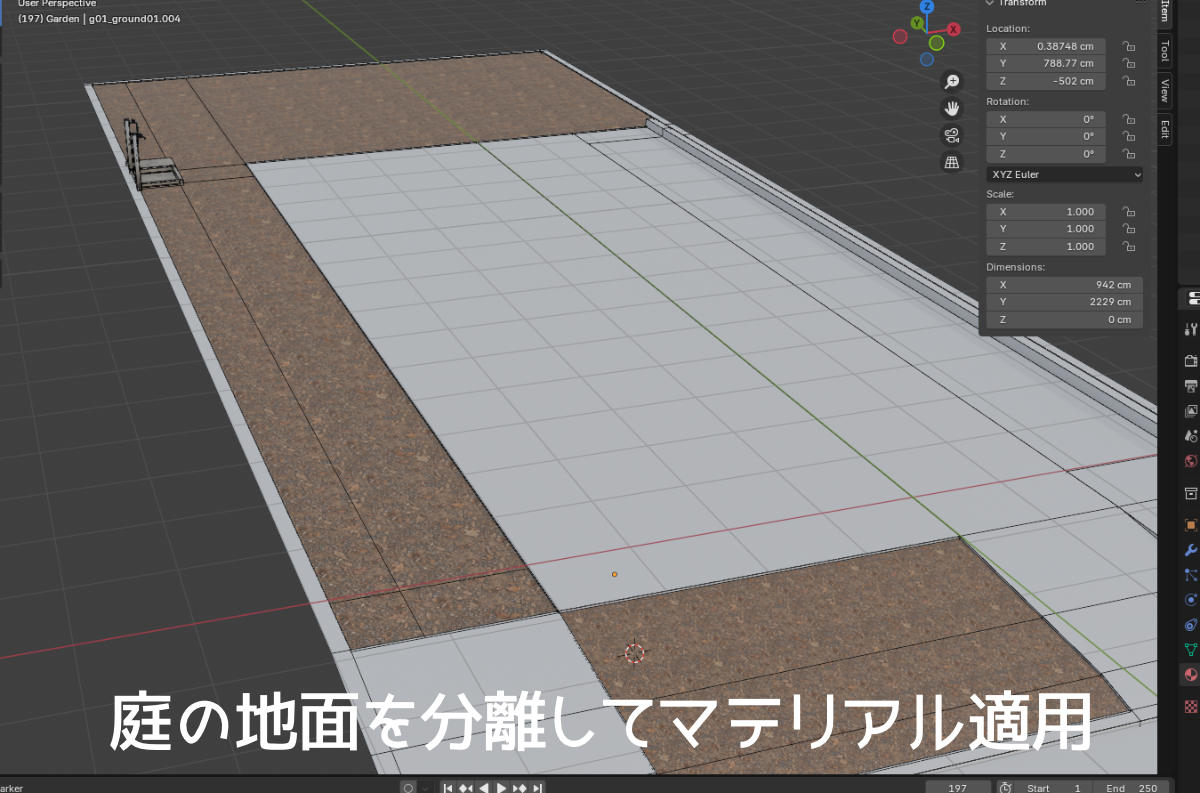This screenshot has width=1200, height=793.
Task: Switch to the Tool sidebar tab
Action: [1164, 51]
